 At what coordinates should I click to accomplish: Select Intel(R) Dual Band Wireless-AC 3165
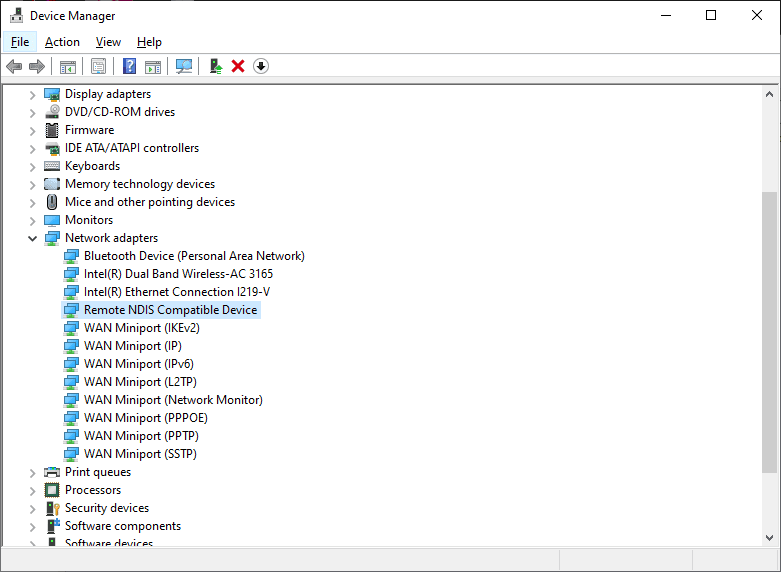coord(178,274)
